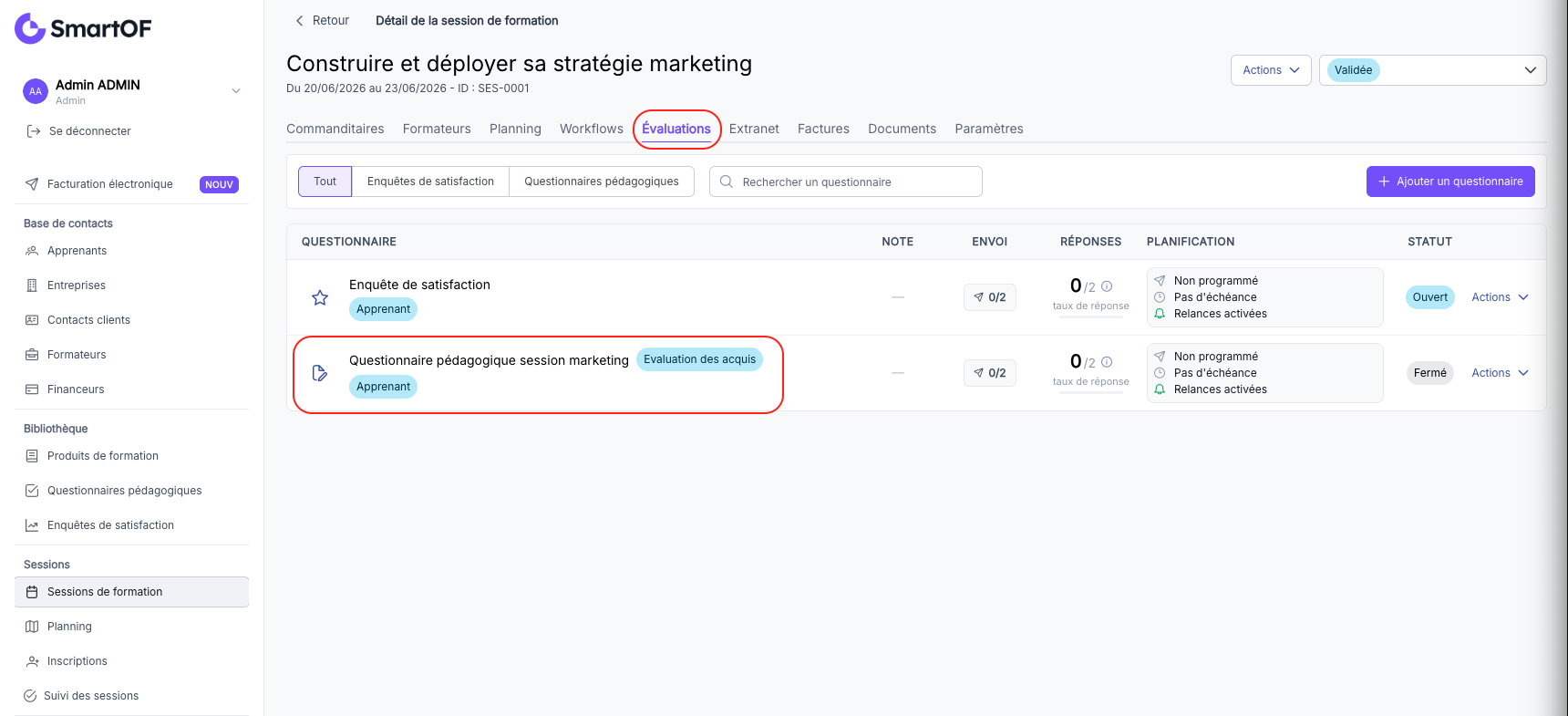Open the top Actions dropdown button
The image size is (1568, 716).
pos(1271,70)
